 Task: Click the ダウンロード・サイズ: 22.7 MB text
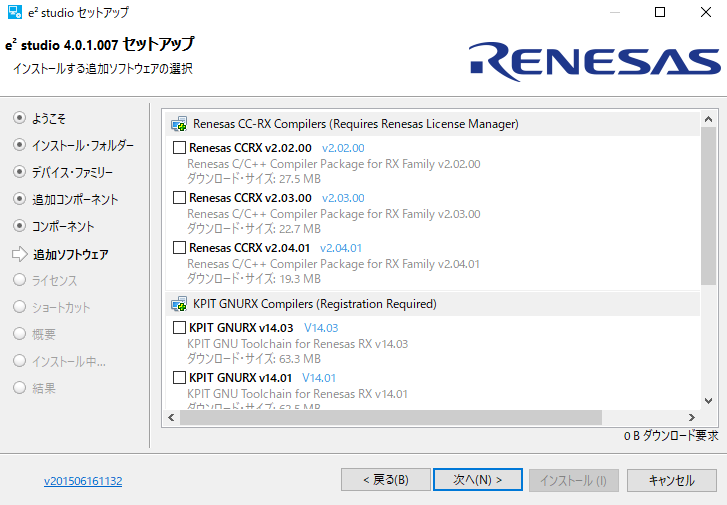pyautogui.click(x=254, y=229)
